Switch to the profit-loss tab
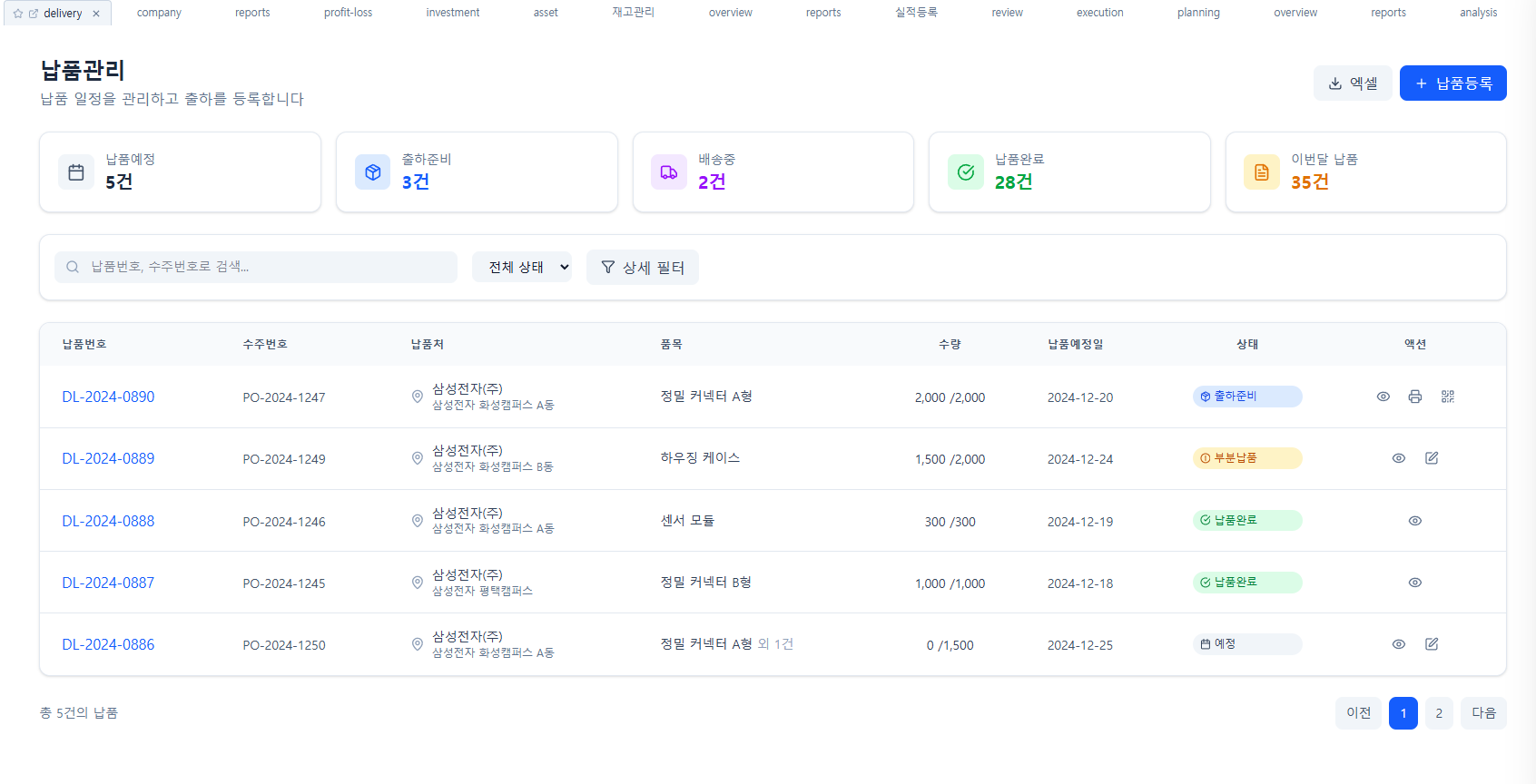Image resolution: width=1536 pixels, height=784 pixels. point(348,13)
